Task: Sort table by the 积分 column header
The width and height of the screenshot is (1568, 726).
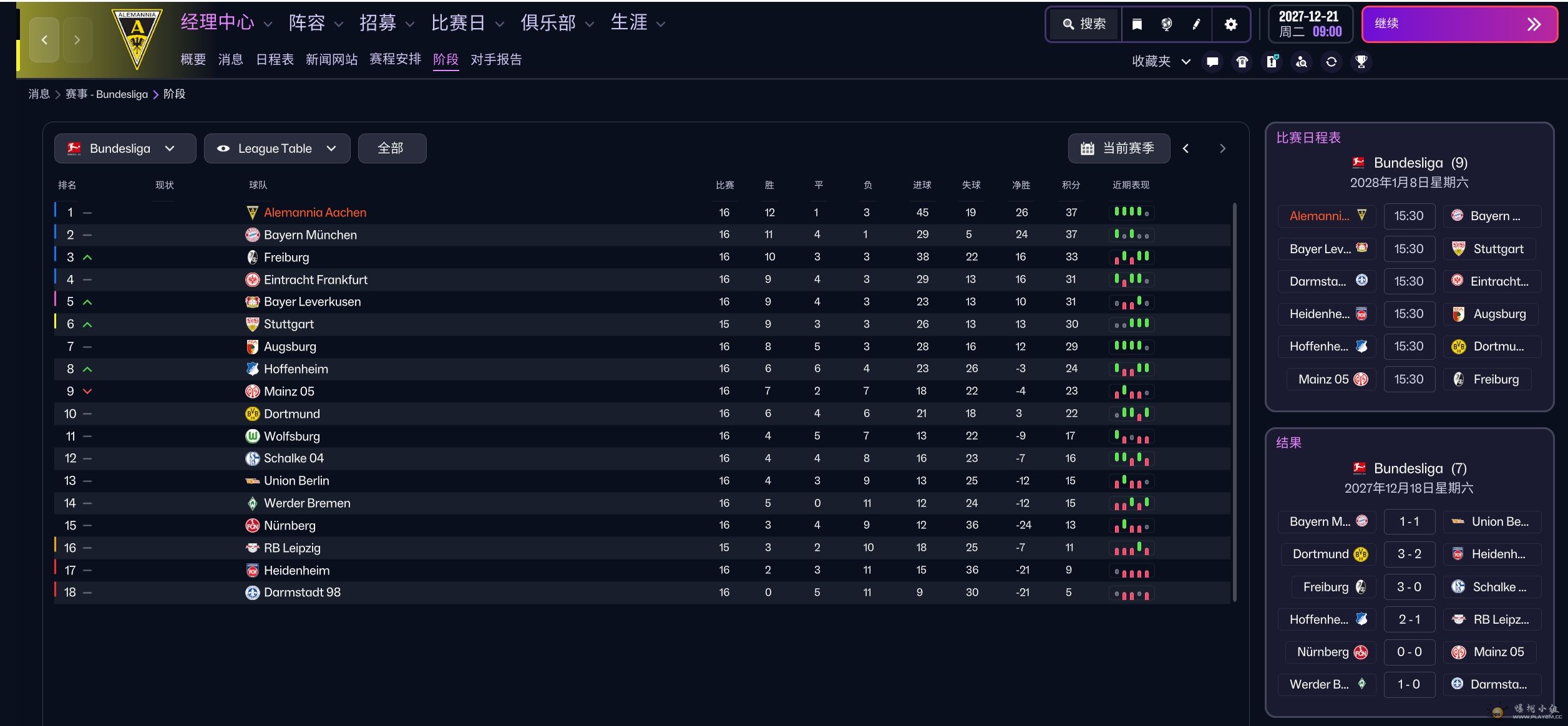Action: tap(1071, 185)
